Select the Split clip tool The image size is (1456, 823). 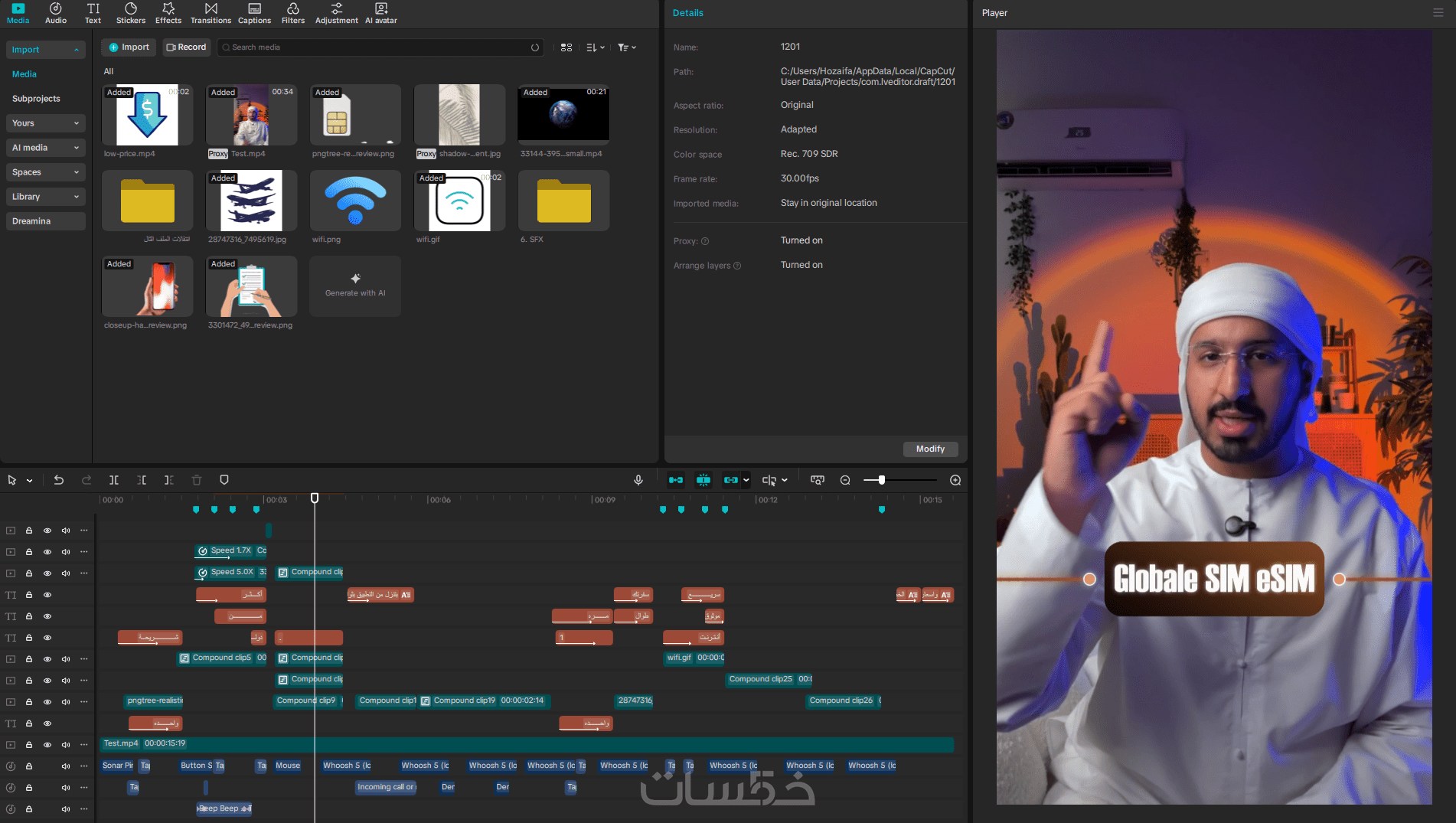[114, 480]
